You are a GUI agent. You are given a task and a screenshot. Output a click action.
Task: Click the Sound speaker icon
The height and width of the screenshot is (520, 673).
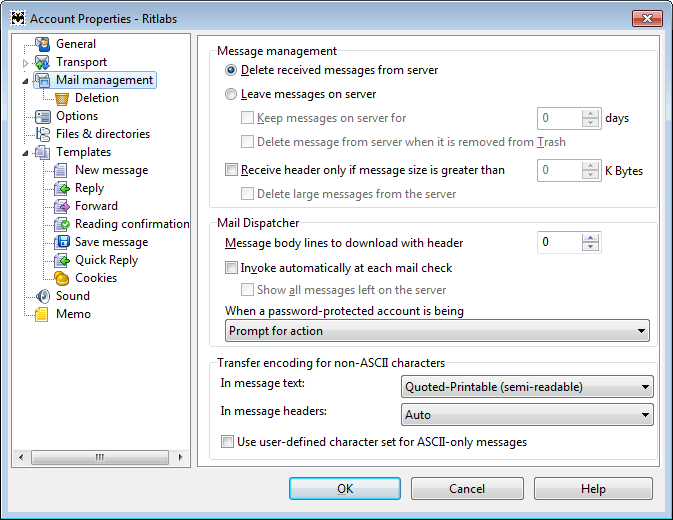42,296
